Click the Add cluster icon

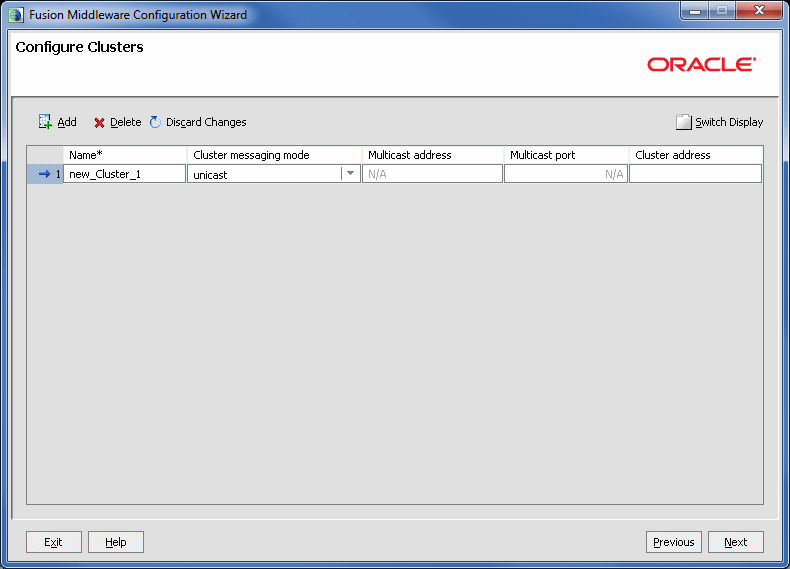click(45, 121)
